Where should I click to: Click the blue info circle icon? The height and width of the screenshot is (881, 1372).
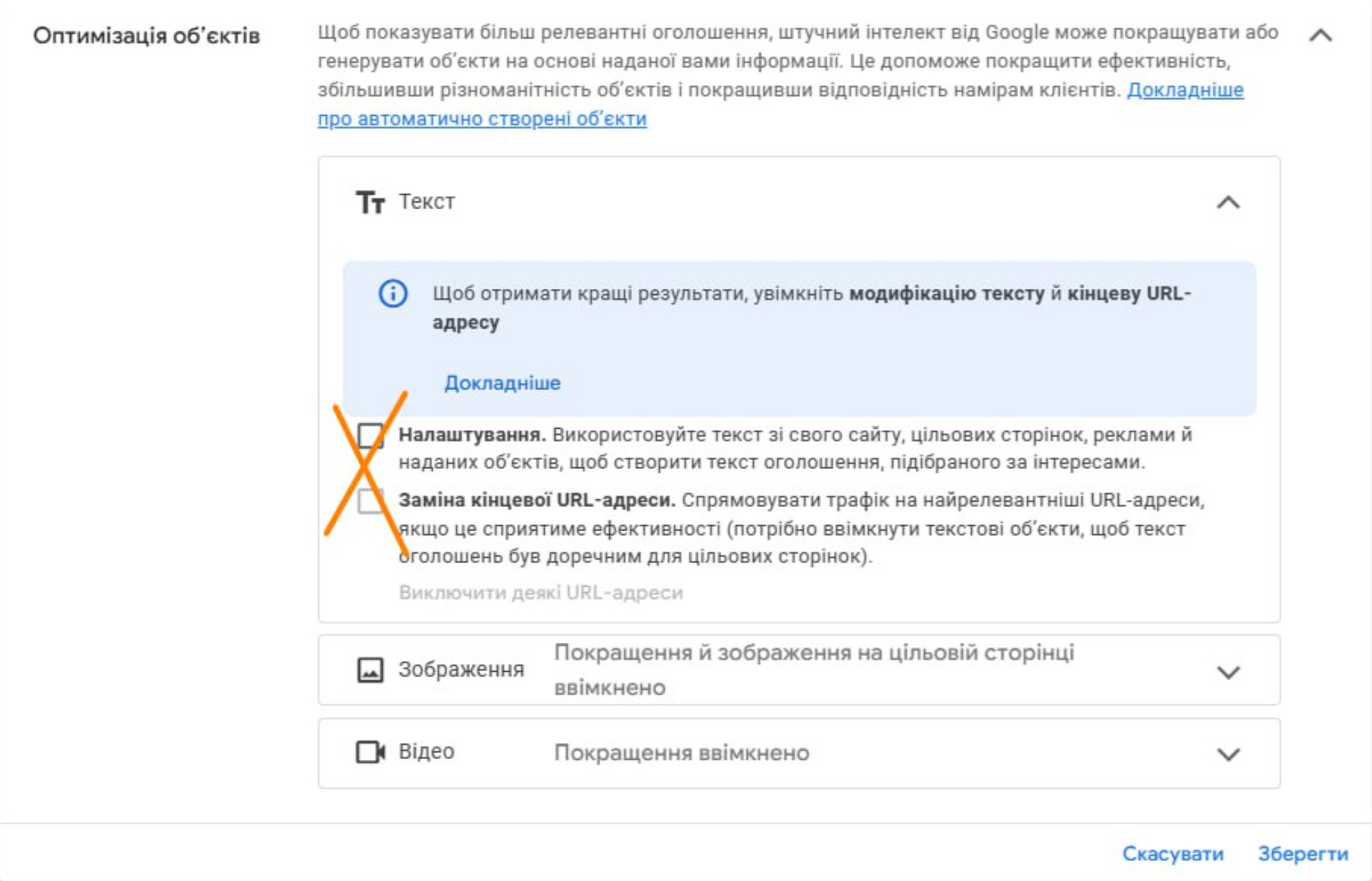coord(392,294)
